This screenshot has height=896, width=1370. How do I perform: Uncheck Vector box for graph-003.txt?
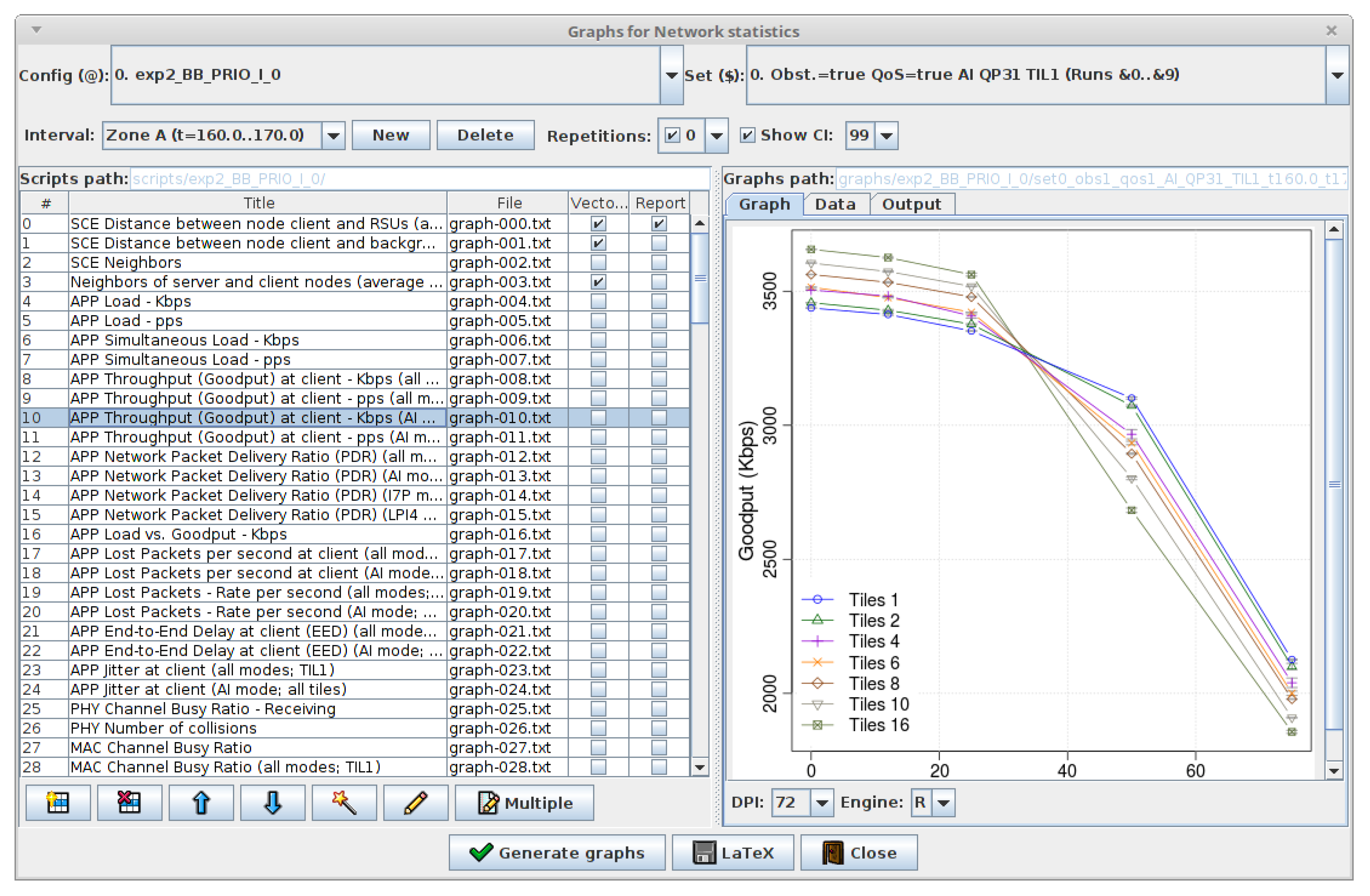(x=598, y=282)
